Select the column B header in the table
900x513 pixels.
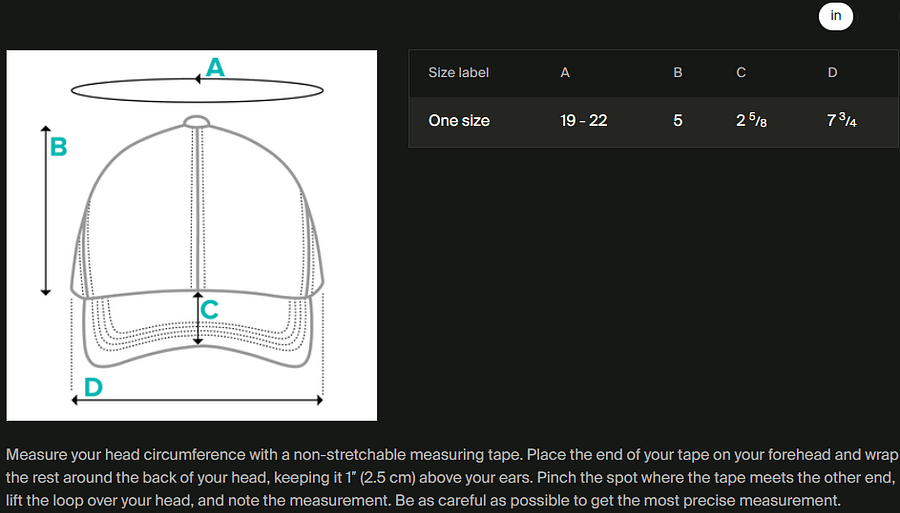[677, 73]
